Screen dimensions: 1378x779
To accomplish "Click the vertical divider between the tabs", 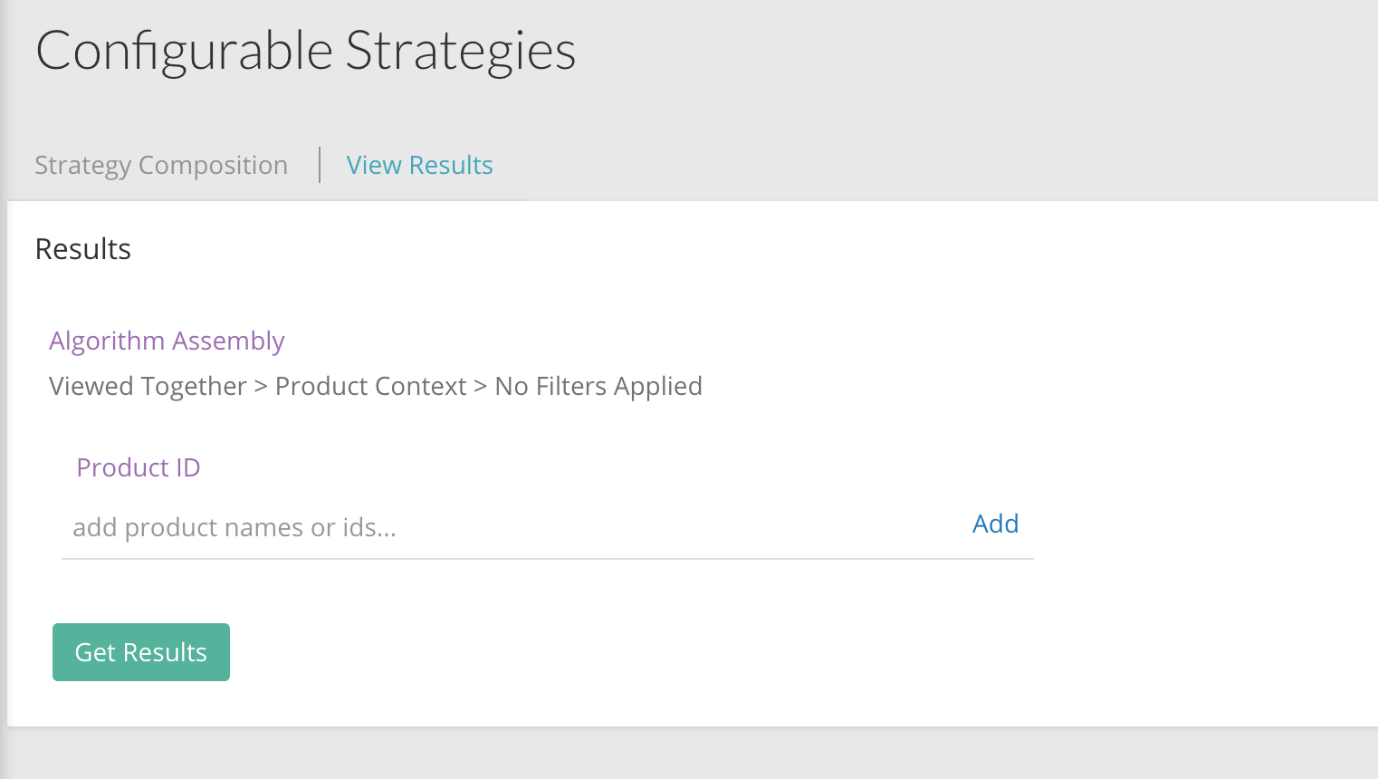I will [320, 165].
